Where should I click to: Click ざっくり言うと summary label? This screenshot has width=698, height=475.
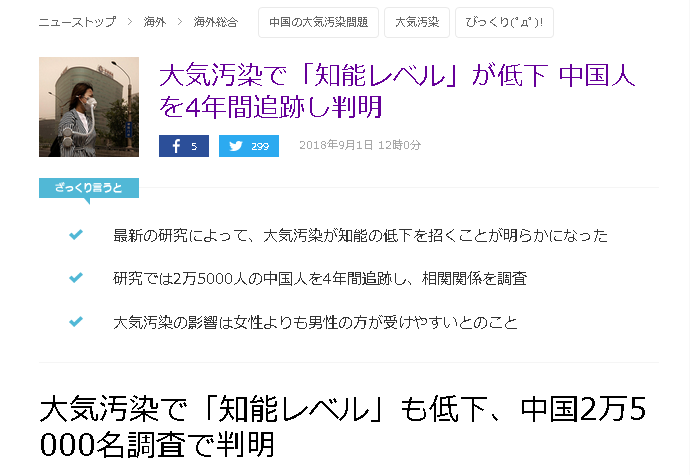click(89, 188)
